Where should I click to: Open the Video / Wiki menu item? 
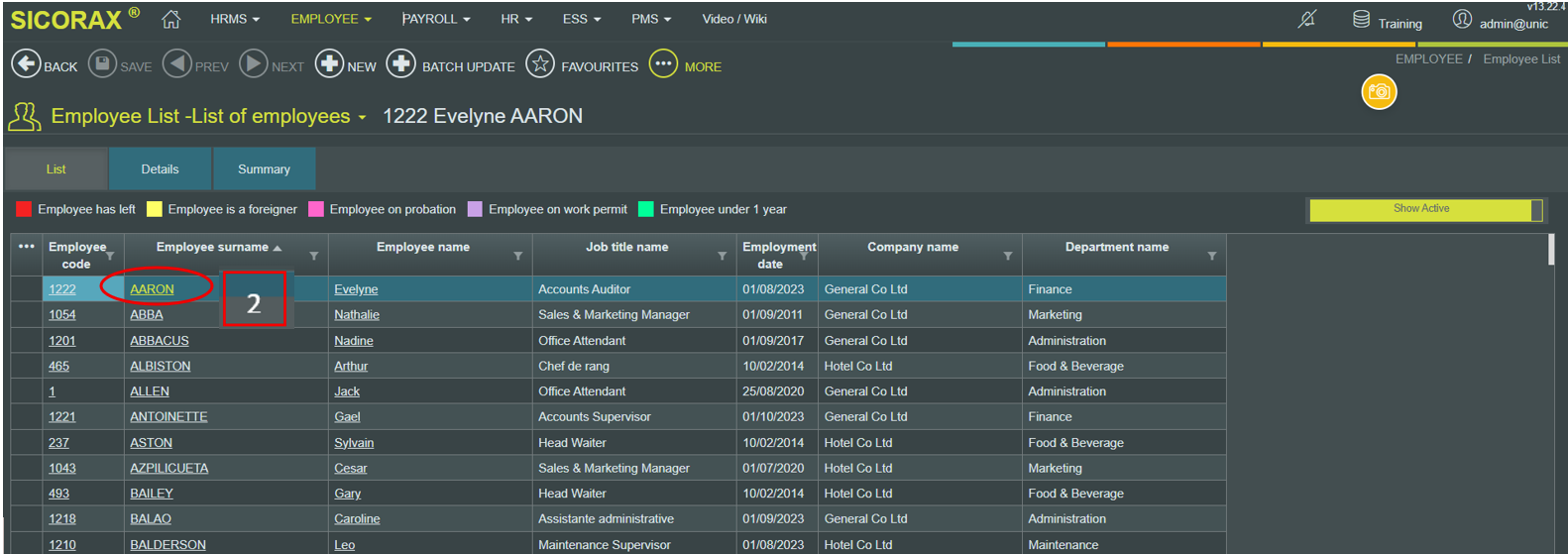click(x=733, y=19)
